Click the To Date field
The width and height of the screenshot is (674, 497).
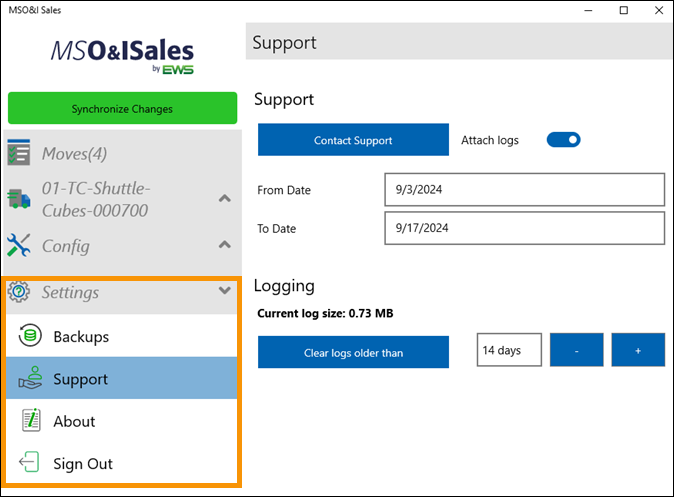tap(524, 228)
